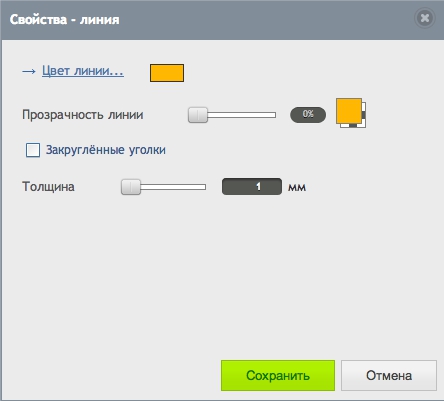Click the Сохранить button
The height and width of the screenshot is (401, 444).
click(278, 375)
